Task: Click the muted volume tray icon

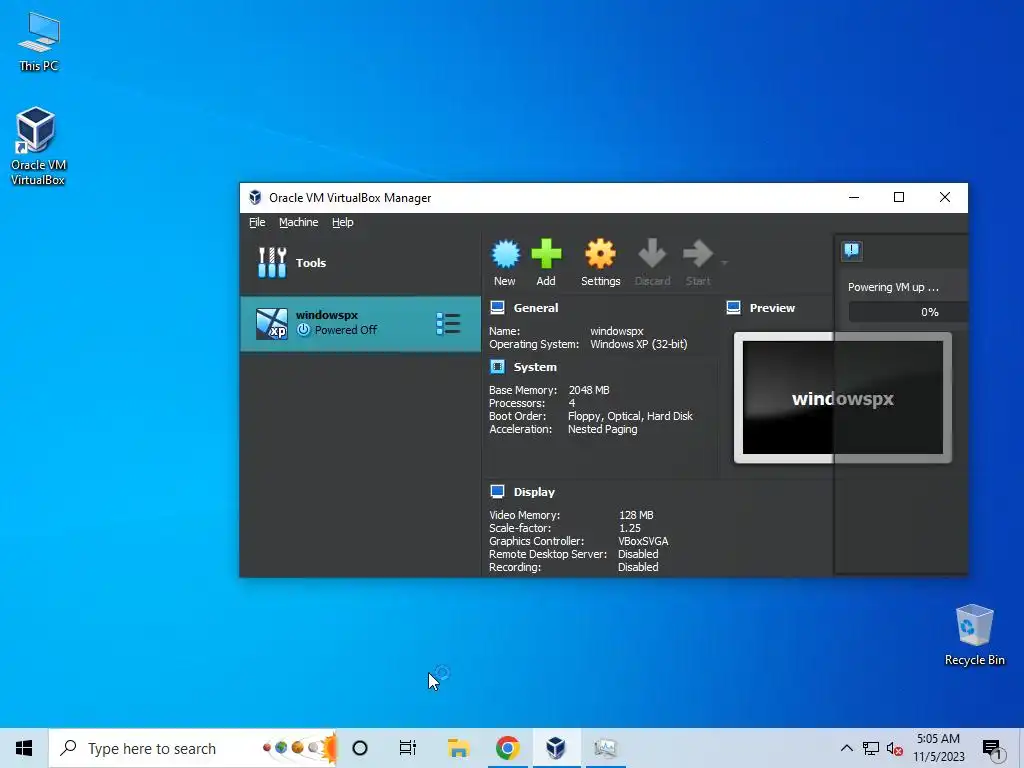Action: [x=895, y=748]
